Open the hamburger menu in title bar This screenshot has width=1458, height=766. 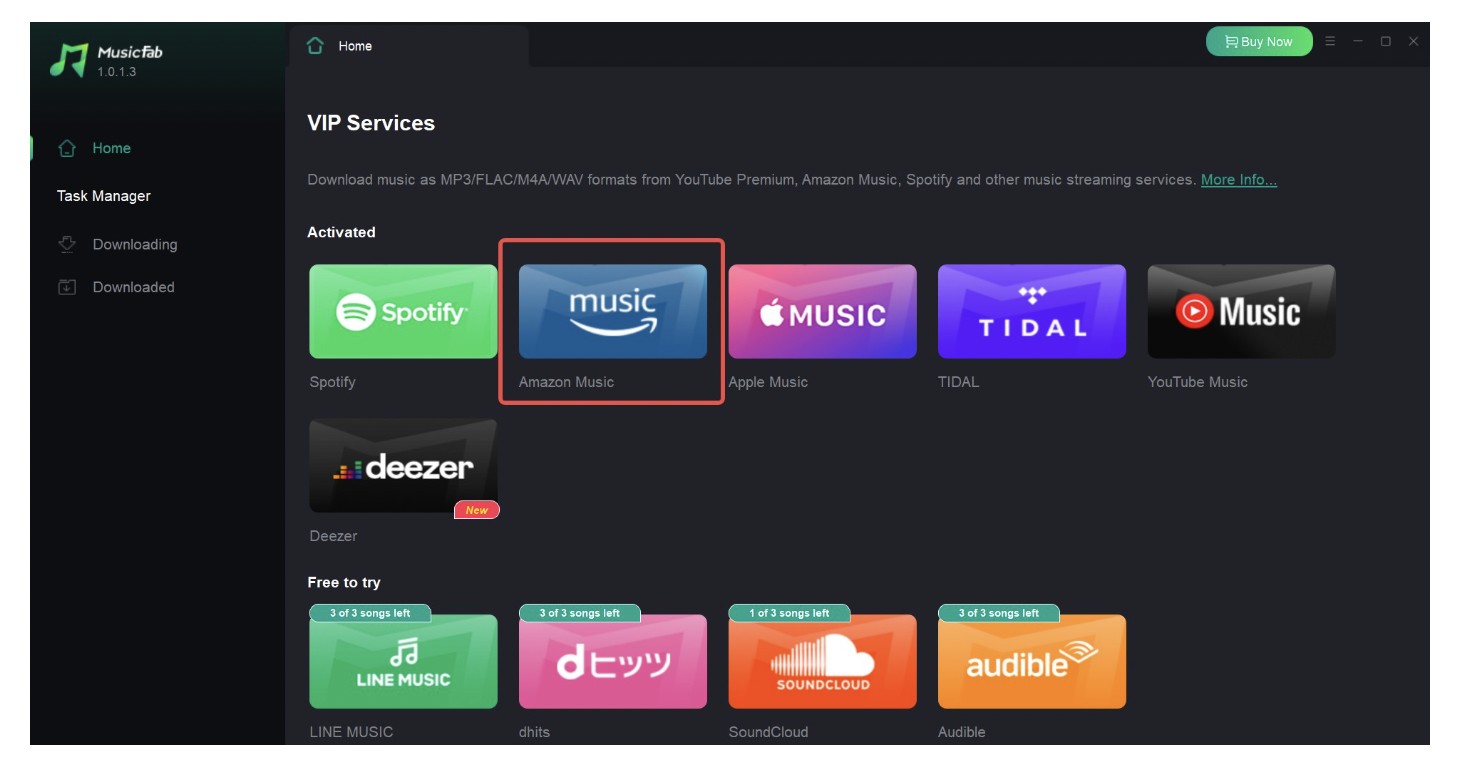coord(1330,41)
